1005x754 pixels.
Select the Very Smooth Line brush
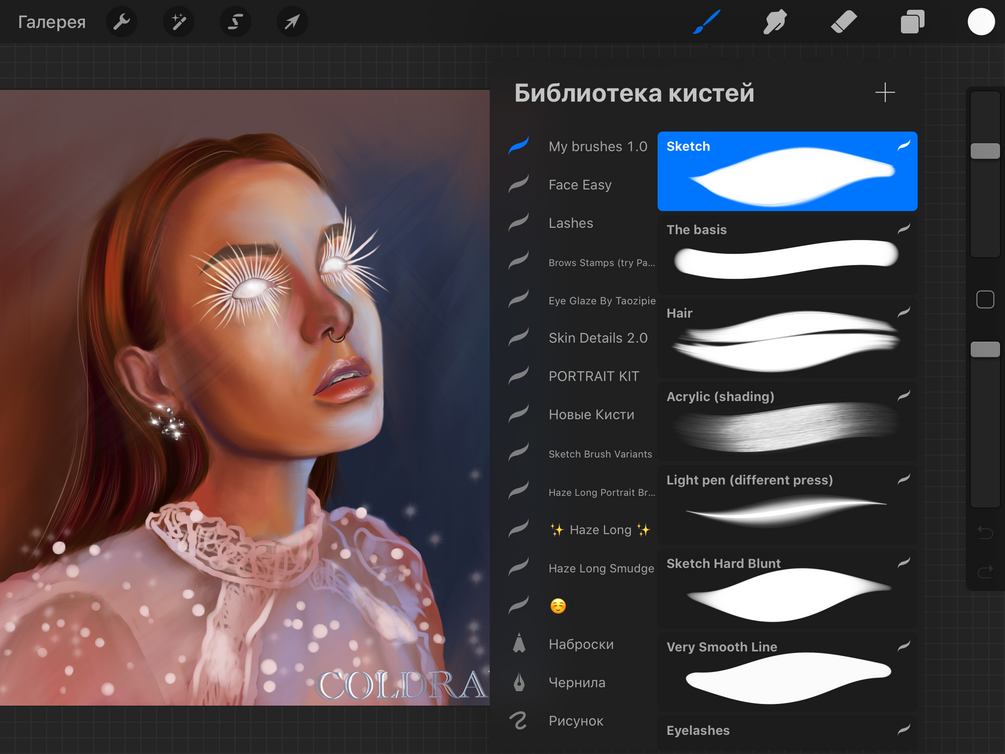787,672
